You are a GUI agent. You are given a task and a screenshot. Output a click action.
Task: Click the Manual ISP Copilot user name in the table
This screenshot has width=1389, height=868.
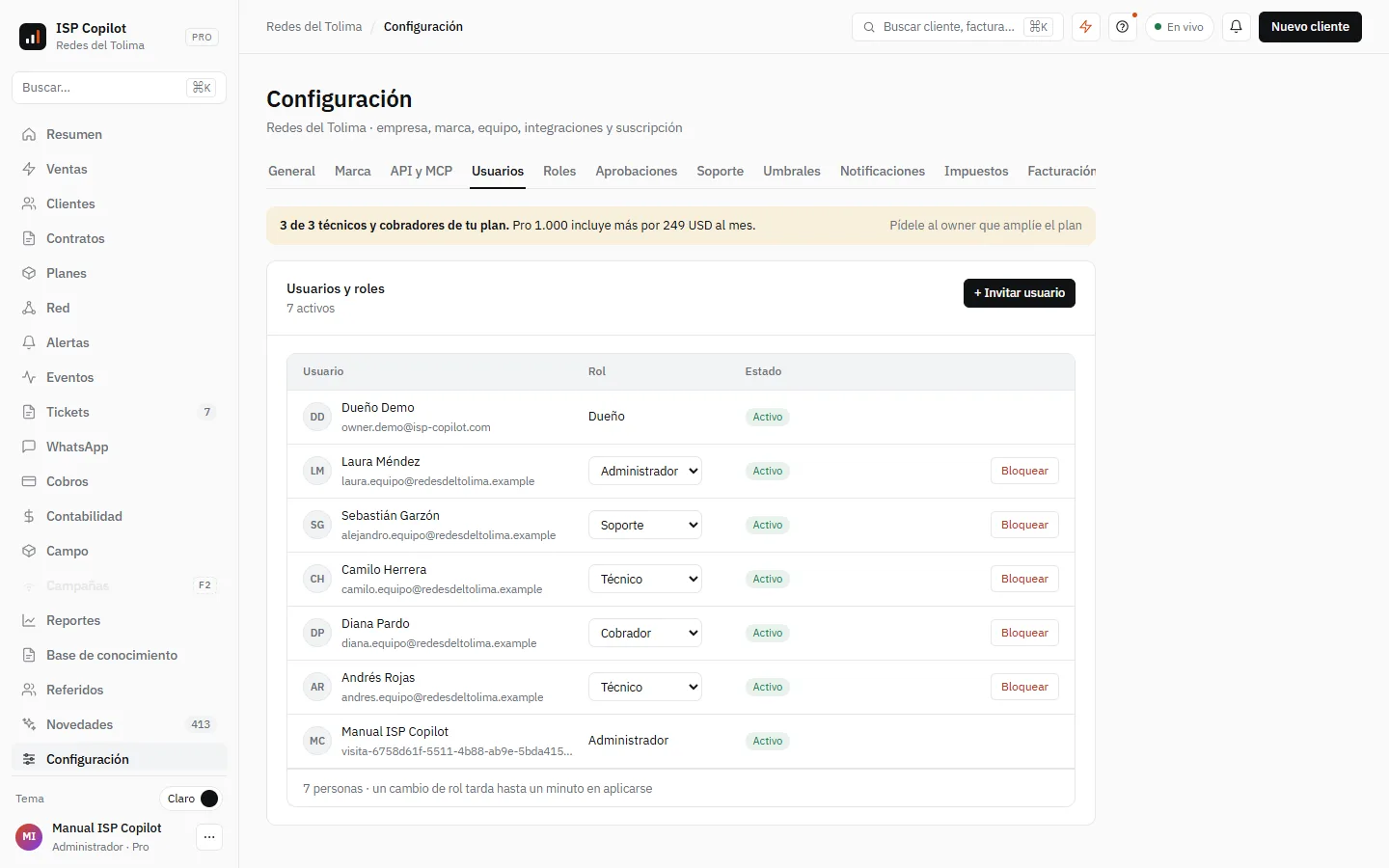pos(395,732)
